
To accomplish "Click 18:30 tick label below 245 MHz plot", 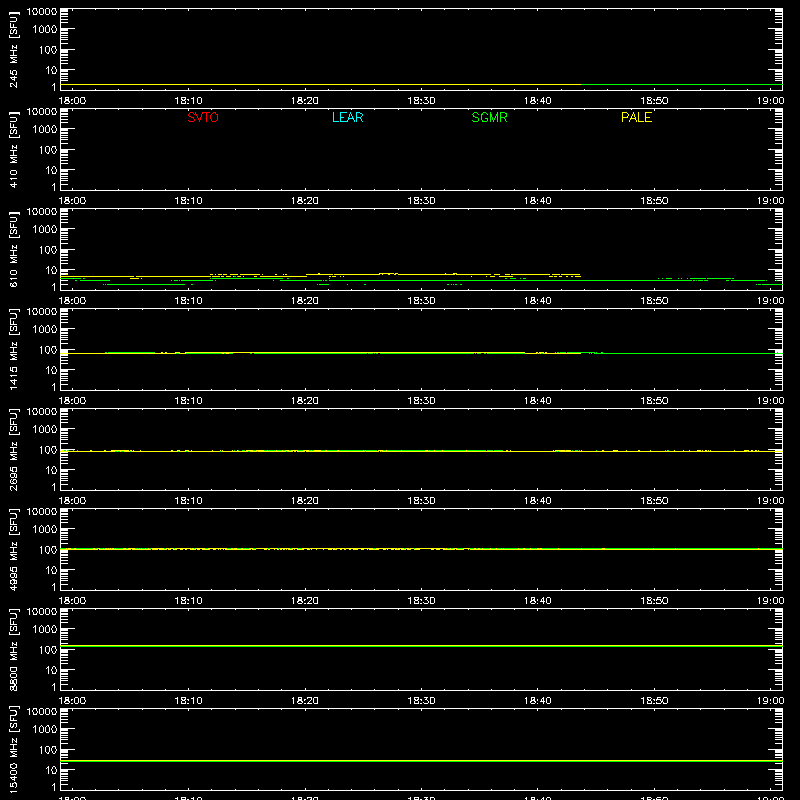I will pyautogui.click(x=421, y=101).
